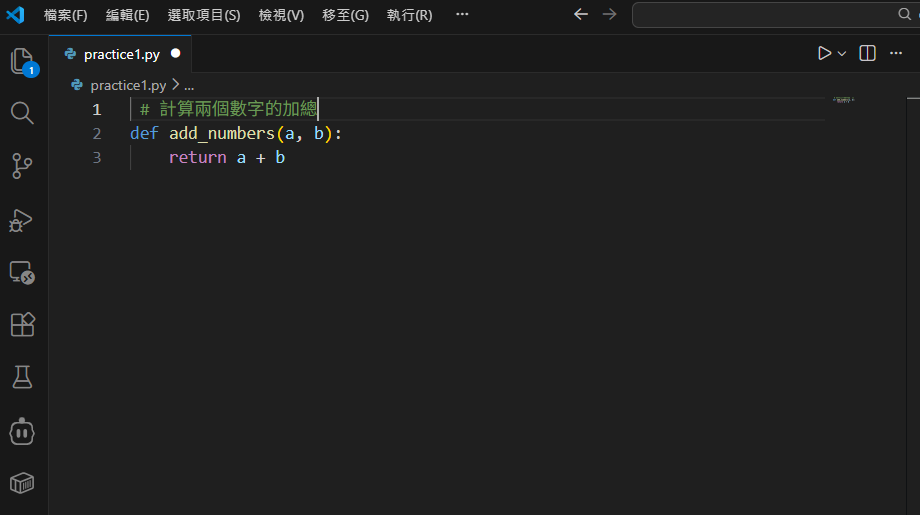
Task: Click the add_numbers function name
Action: point(222,134)
